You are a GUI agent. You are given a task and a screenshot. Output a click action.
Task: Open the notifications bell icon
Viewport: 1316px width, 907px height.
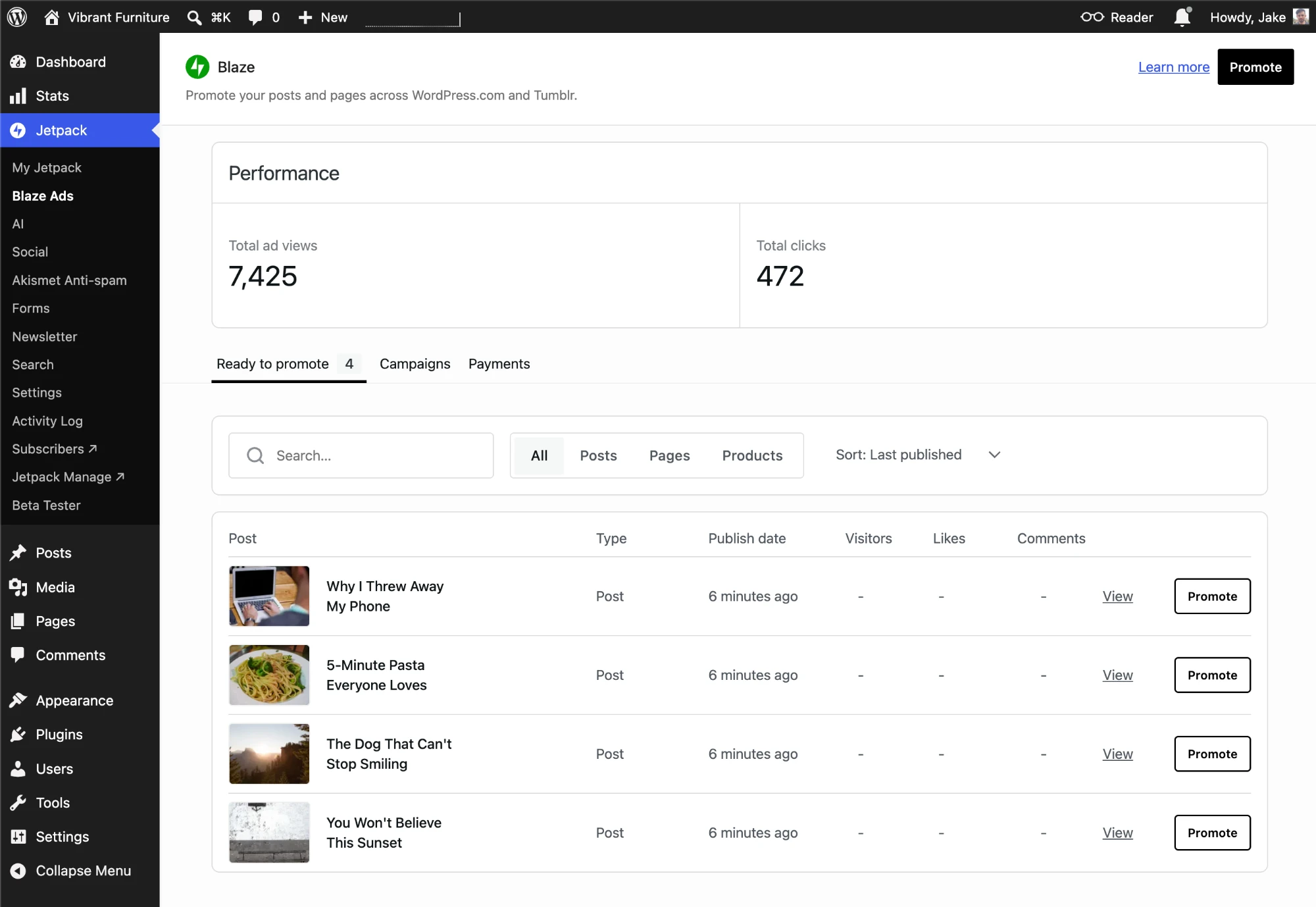tap(1182, 16)
